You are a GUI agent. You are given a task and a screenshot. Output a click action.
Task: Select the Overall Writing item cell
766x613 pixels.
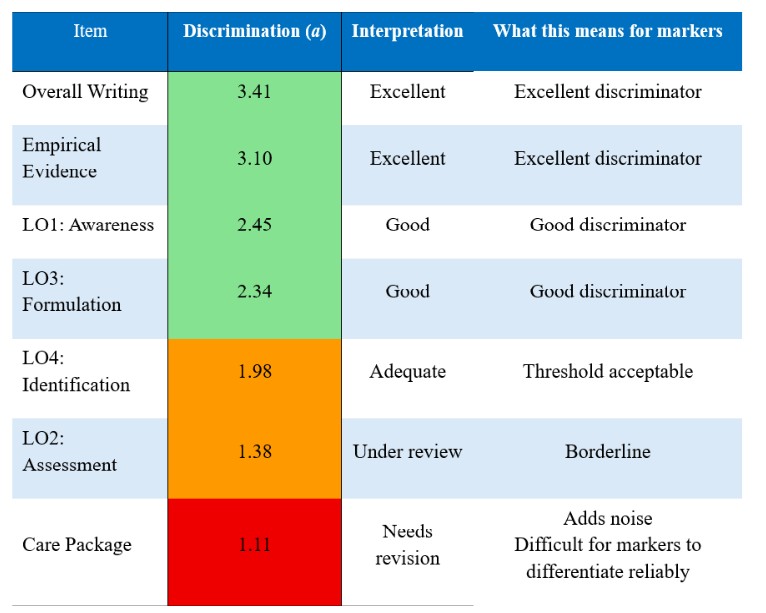point(90,98)
